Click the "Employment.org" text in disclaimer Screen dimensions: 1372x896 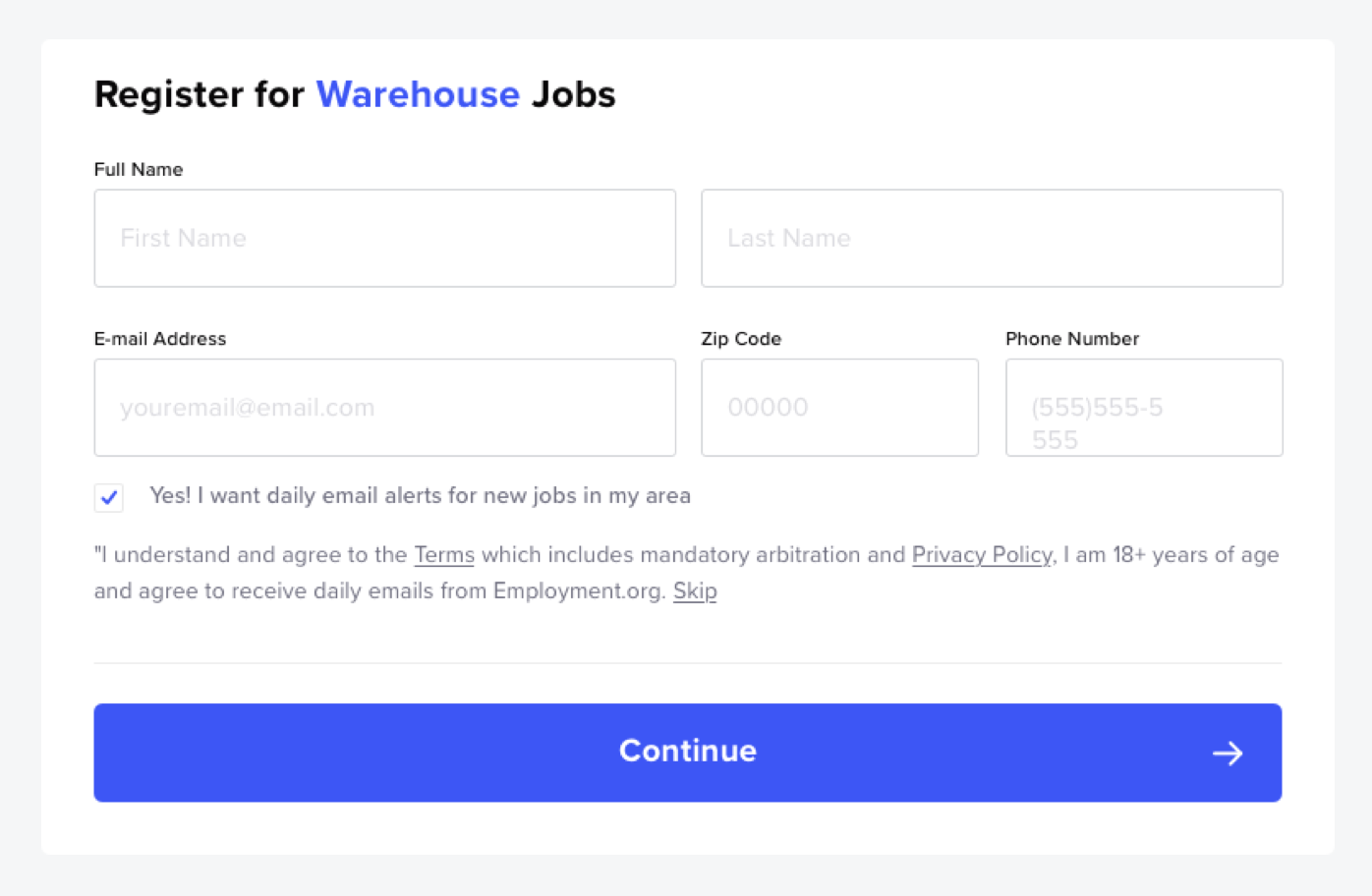point(579,591)
